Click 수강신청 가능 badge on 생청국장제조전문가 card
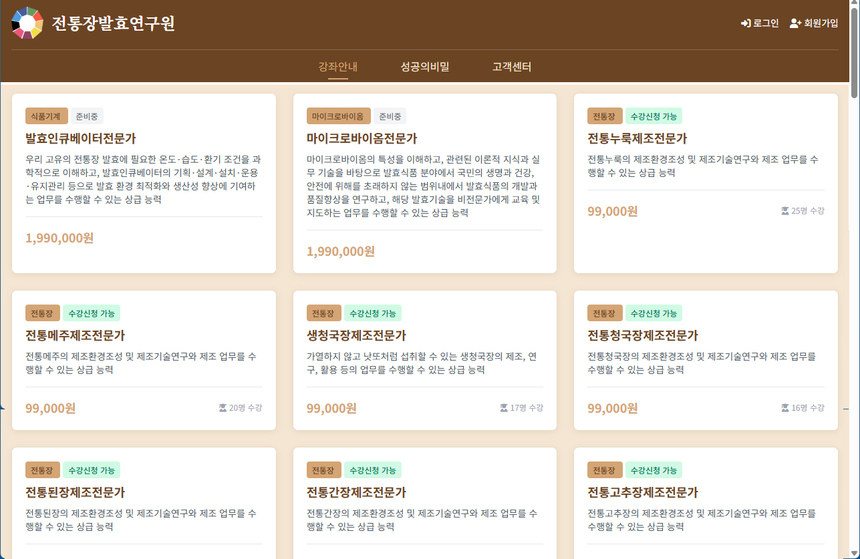This screenshot has height=559, width=860. point(372,313)
